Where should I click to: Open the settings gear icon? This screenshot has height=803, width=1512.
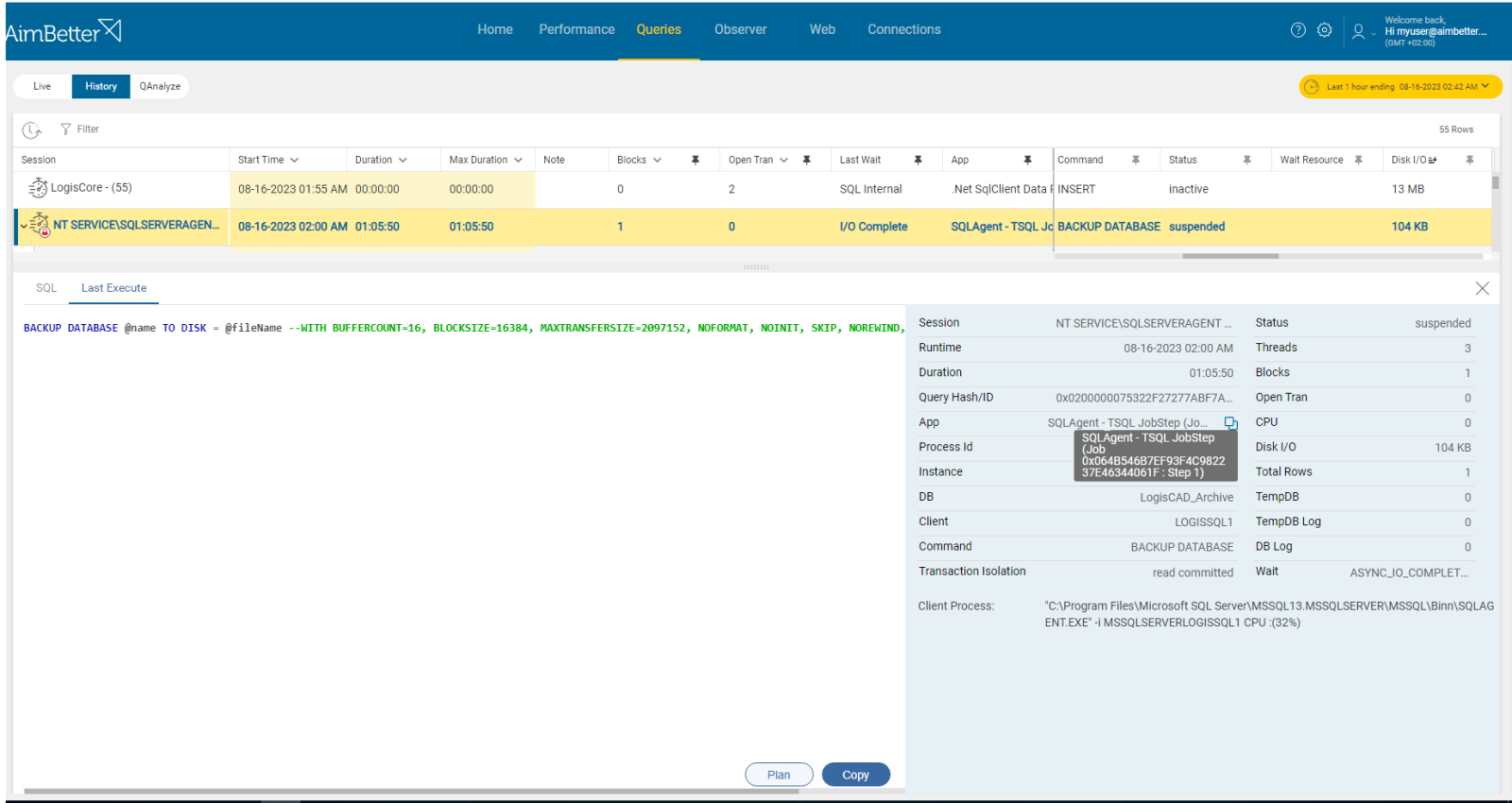pyautogui.click(x=1325, y=30)
